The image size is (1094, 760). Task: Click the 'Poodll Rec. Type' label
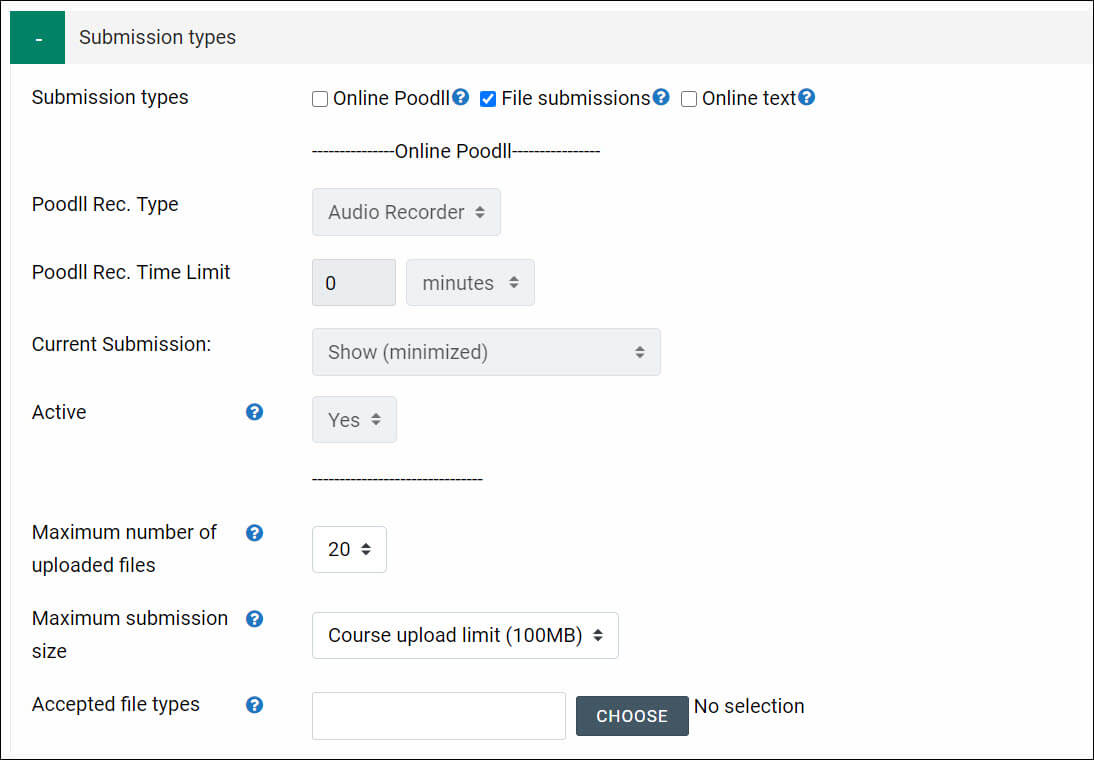pos(105,204)
